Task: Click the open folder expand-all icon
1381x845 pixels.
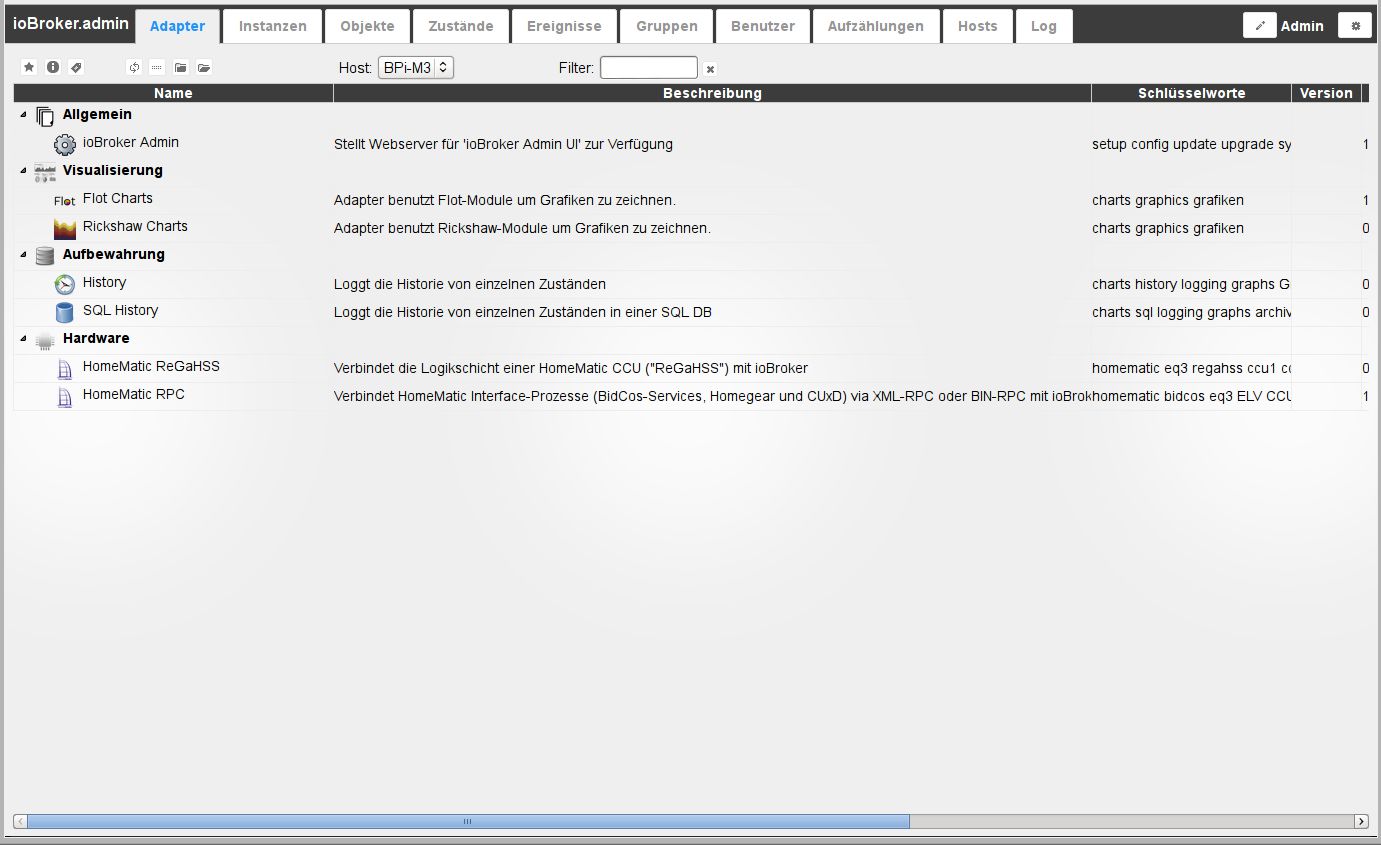Action: [204, 68]
